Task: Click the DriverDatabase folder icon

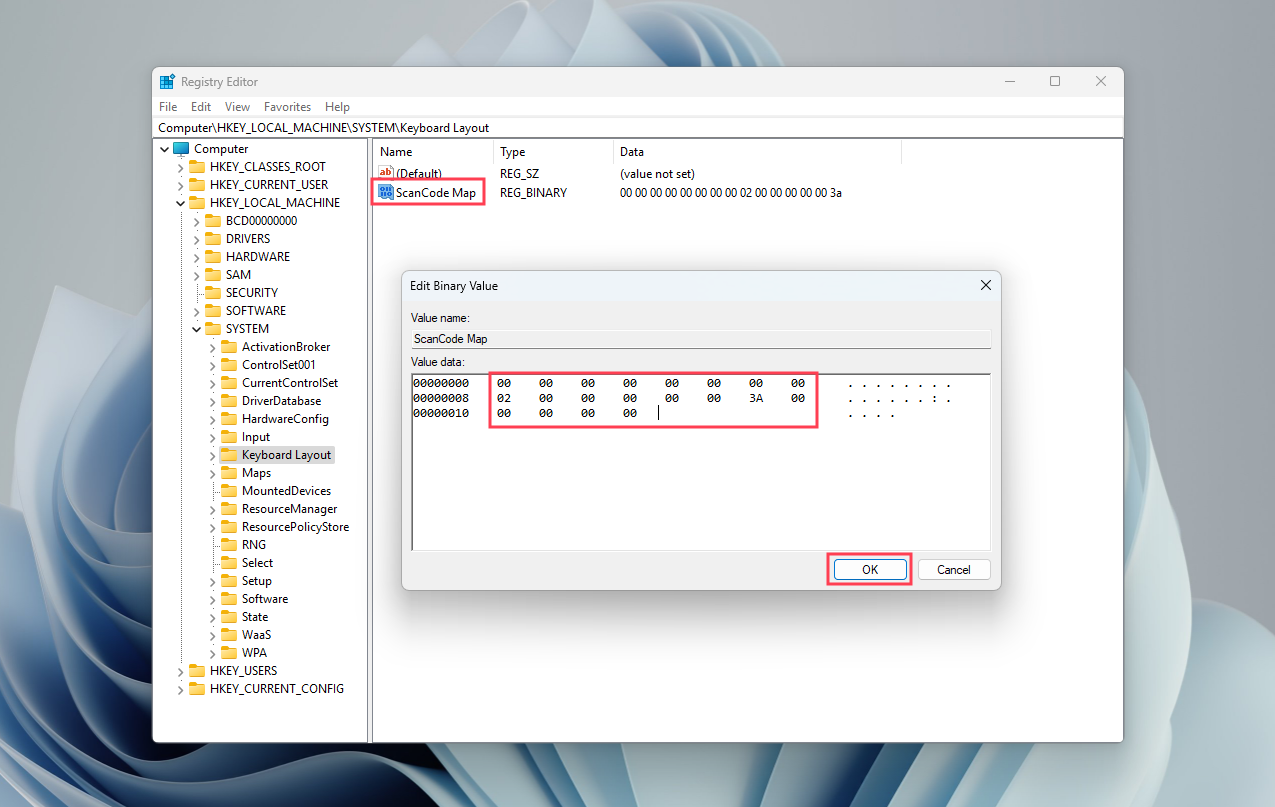Action: click(x=229, y=401)
